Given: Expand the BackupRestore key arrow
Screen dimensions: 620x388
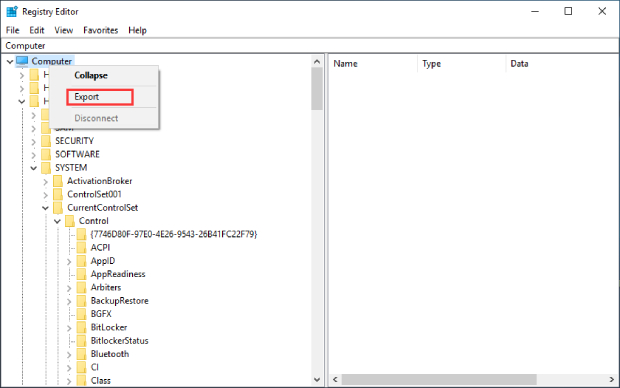Looking at the screenshot, I should pyautogui.click(x=69, y=301).
